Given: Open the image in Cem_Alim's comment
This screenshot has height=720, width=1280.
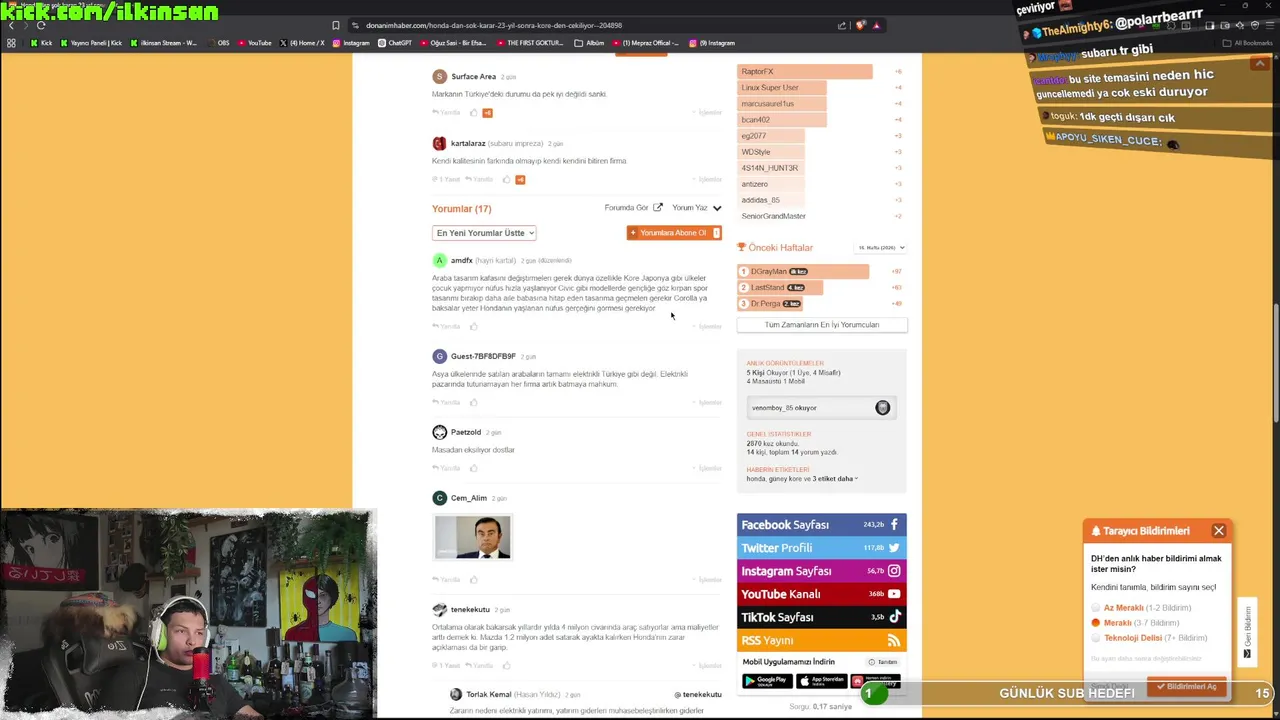Looking at the screenshot, I should coord(473,538).
